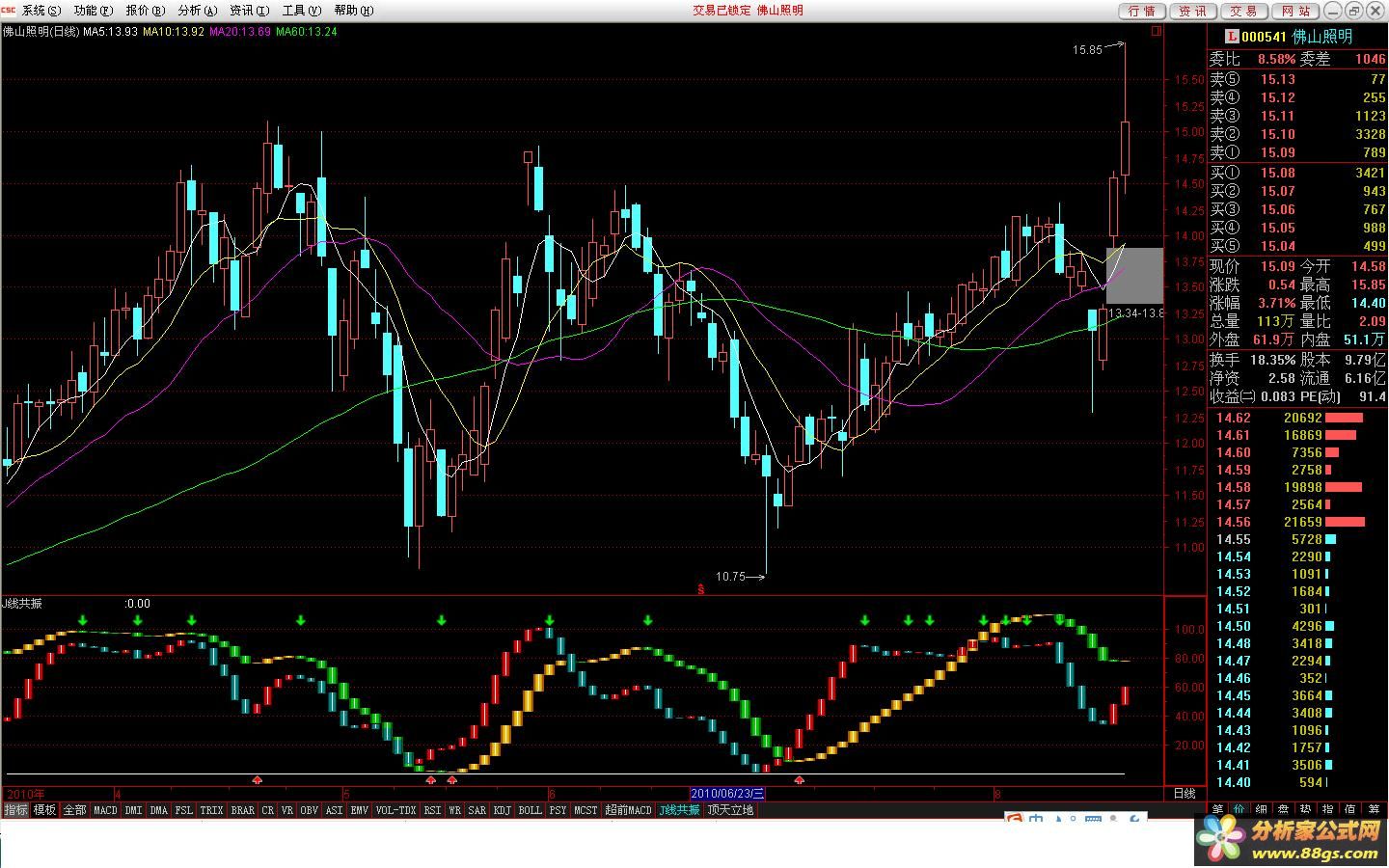Click the small red square chart icon

tap(1157, 31)
